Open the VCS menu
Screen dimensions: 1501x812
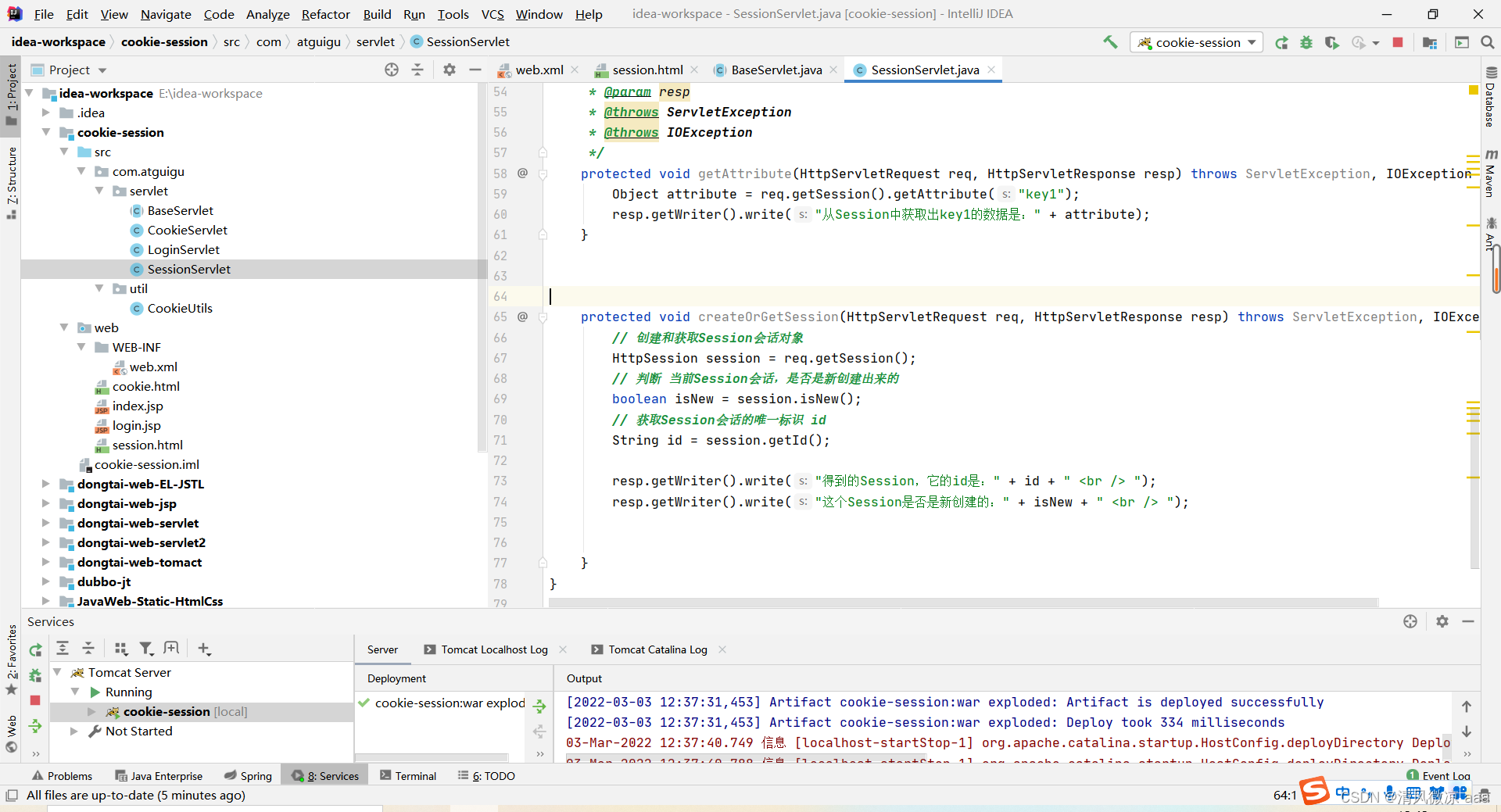tap(493, 14)
